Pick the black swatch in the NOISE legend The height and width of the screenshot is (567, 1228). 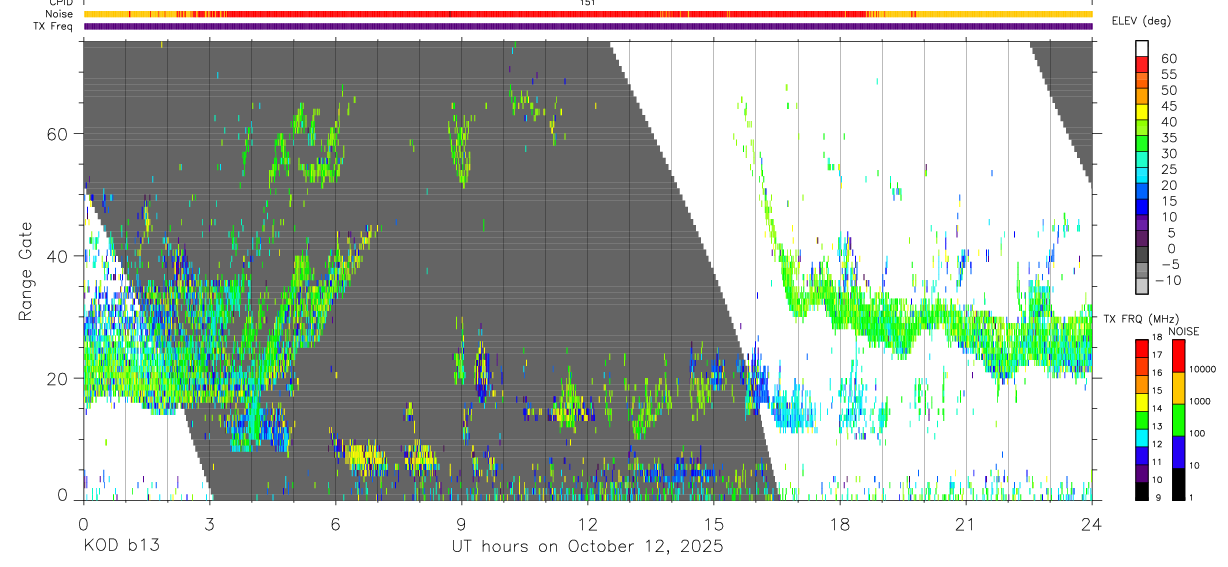(x=1178, y=485)
